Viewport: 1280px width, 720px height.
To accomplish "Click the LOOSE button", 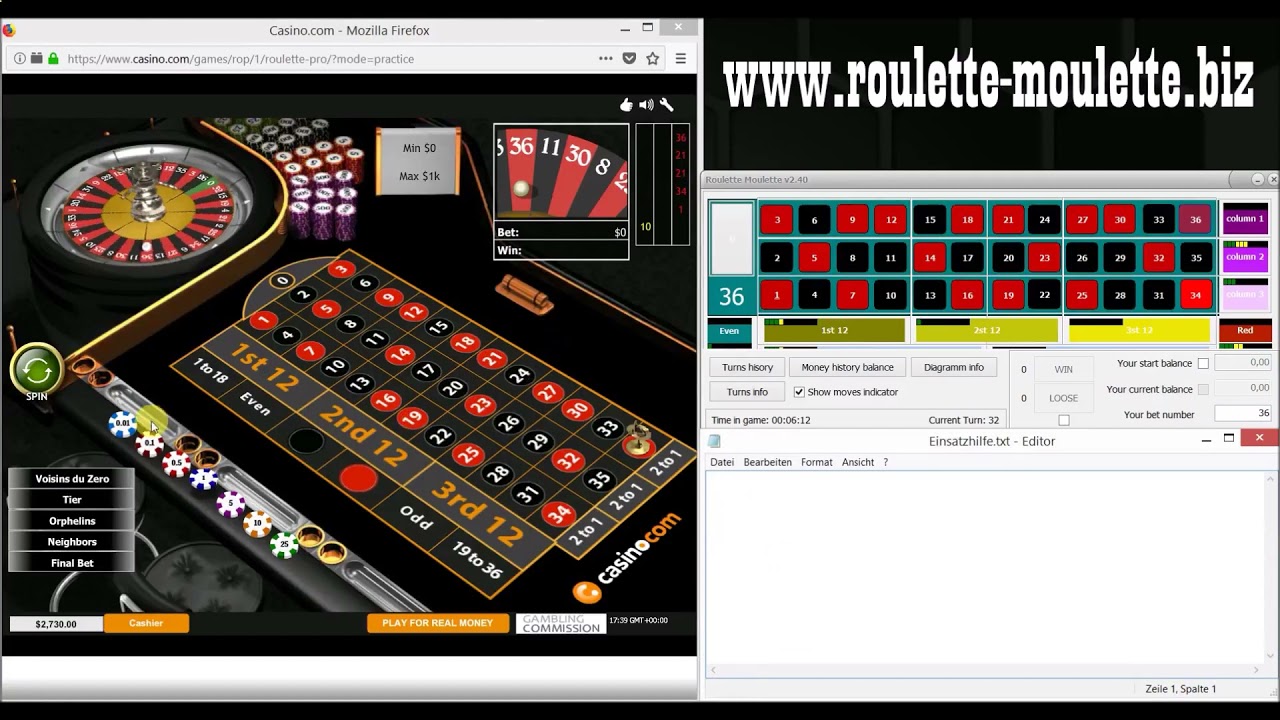I will (1063, 398).
